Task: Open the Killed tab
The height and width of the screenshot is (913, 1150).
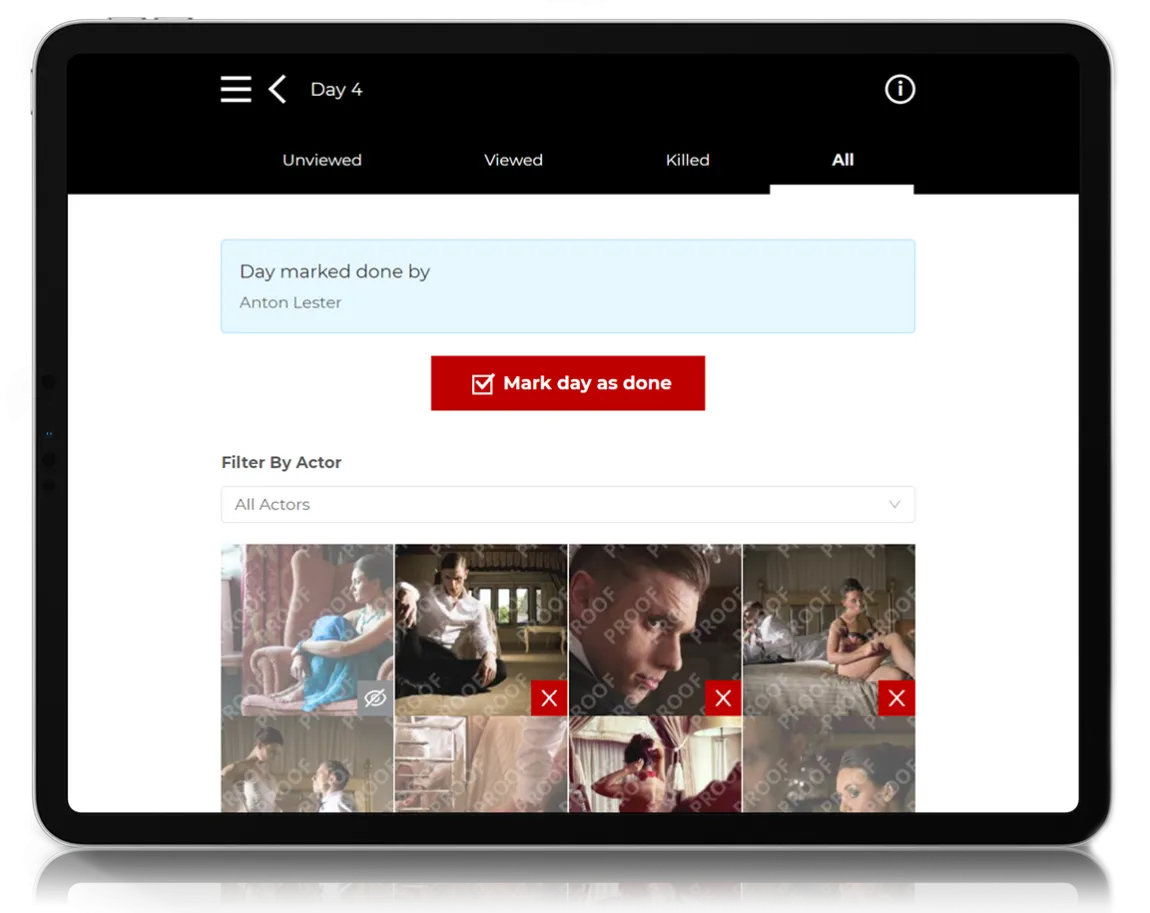Action: [687, 160]
